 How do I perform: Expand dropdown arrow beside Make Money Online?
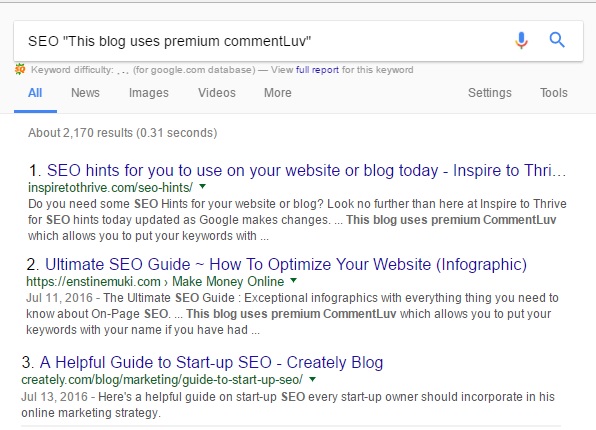(x=293, y=281)
